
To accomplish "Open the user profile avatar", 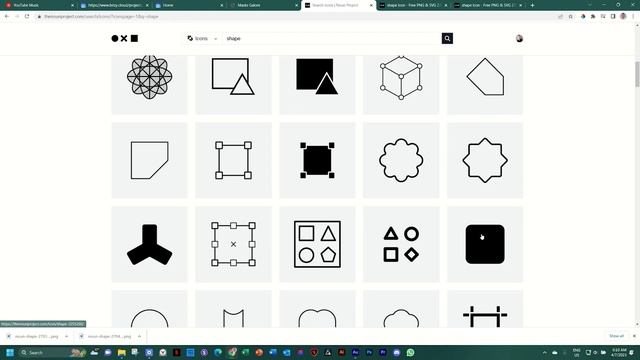I will pyautogui.click(x=519, y=38).
